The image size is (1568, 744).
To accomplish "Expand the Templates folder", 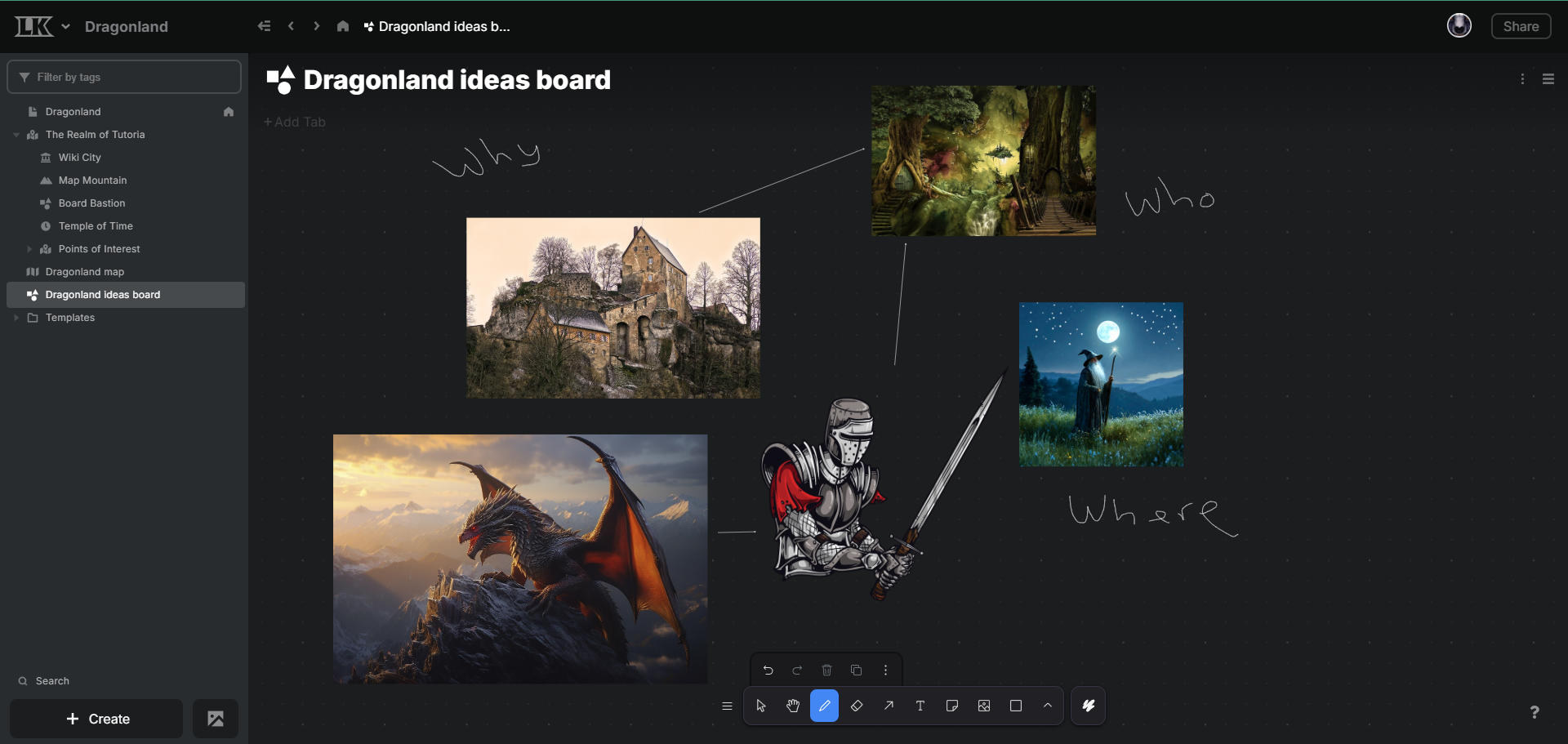I will tap(16, 317).
